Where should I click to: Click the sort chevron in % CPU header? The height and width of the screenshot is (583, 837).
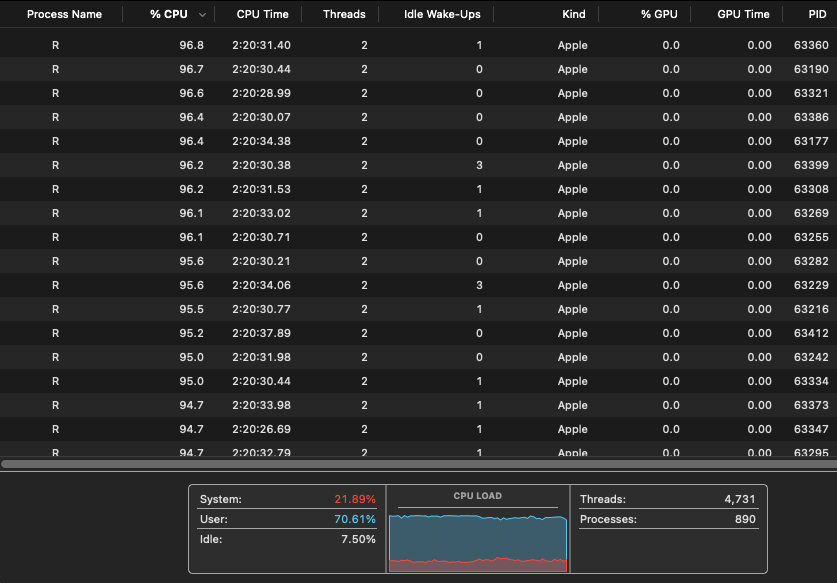click(203, 15)
